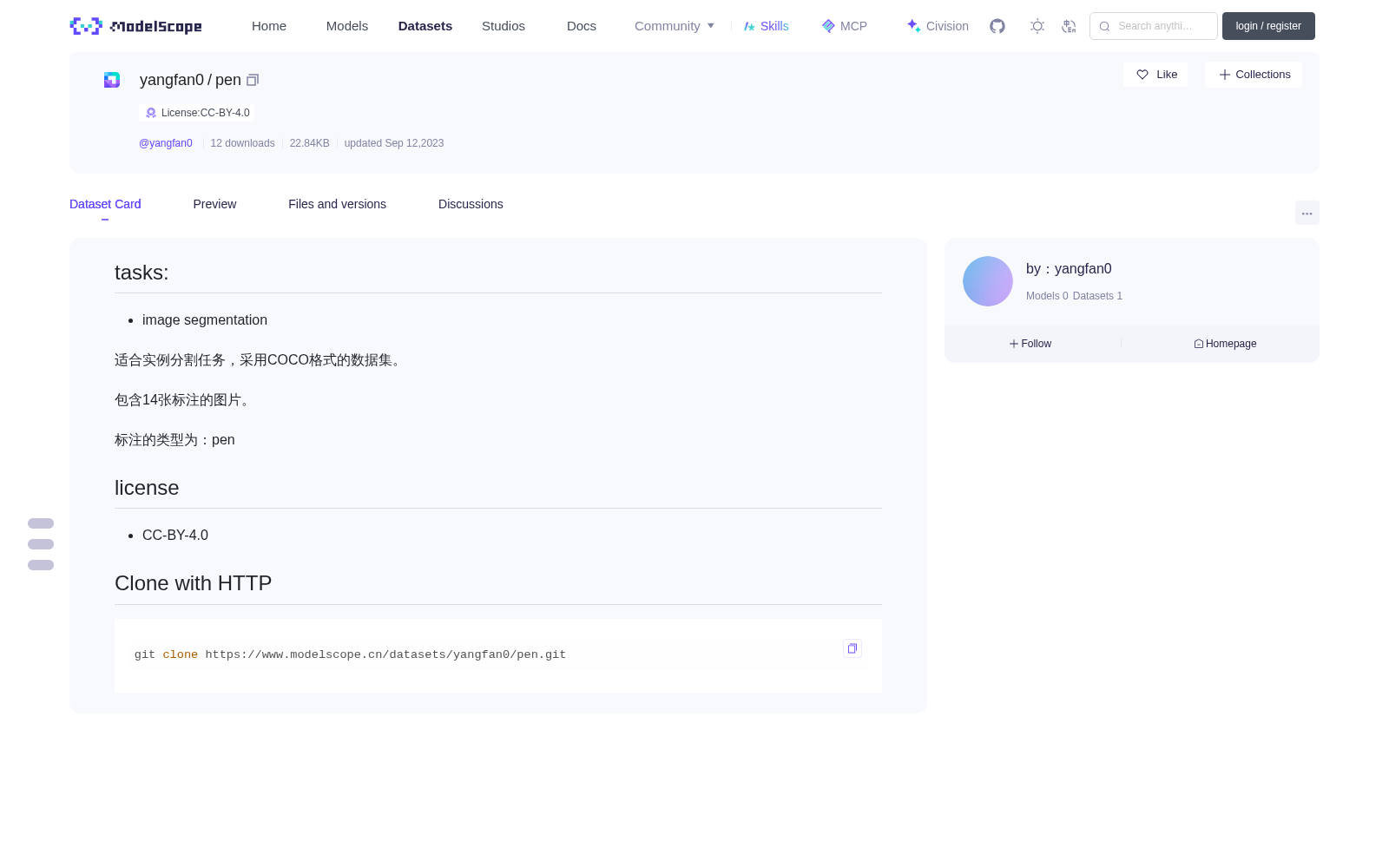Click the search magnifier icon

point(1104,26)
